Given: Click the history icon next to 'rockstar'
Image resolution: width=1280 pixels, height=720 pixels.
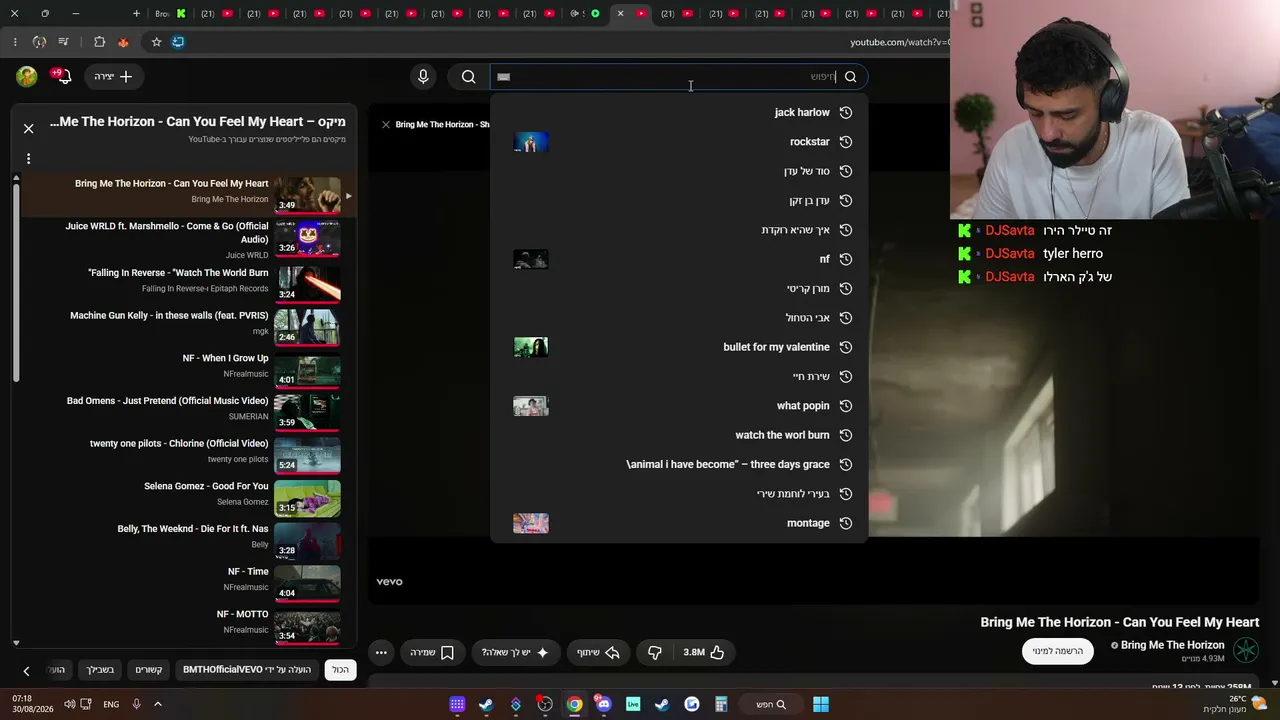Looking at the screenshot, I should (x=846, y=142).
